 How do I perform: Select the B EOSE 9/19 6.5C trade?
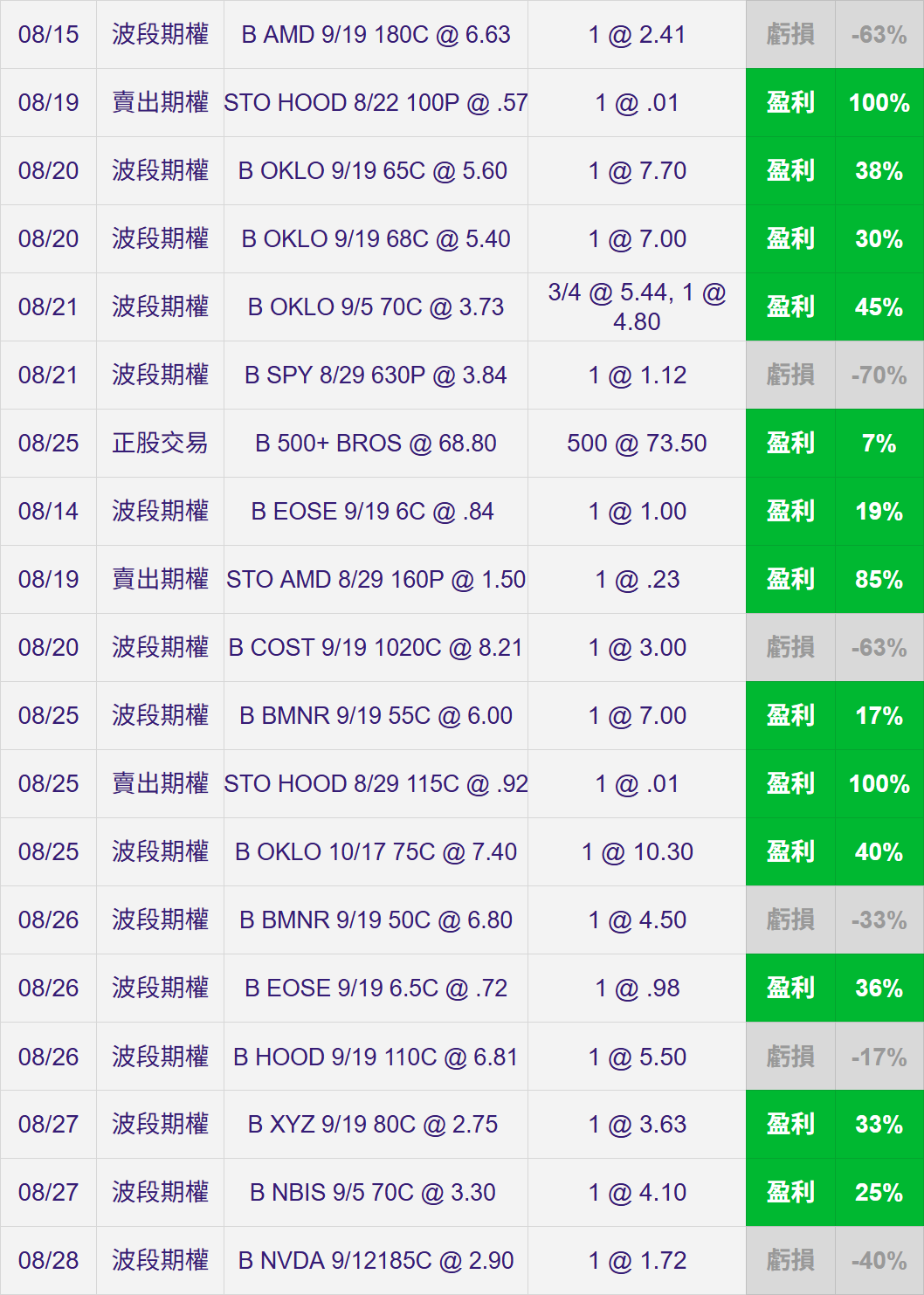pos(376,988)
